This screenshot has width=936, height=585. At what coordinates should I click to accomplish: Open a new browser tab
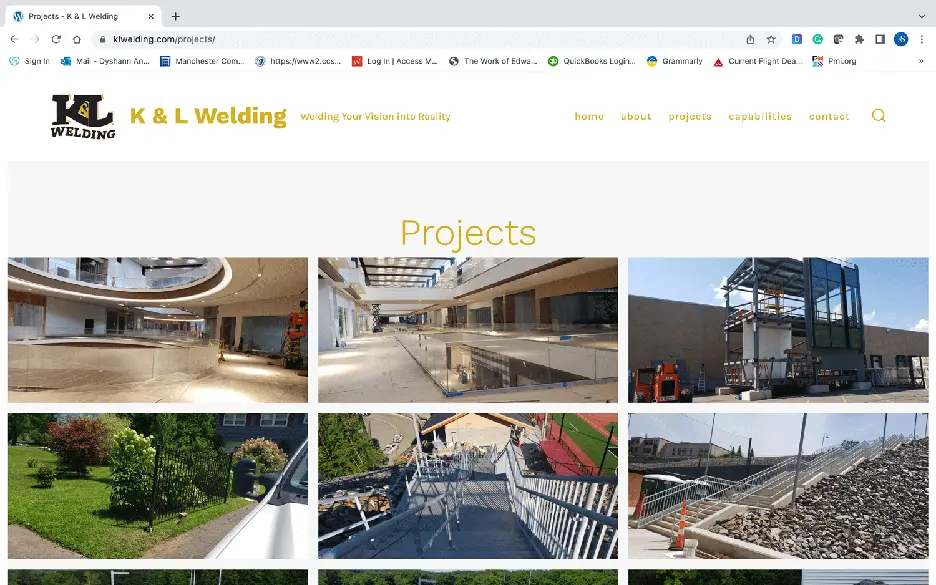coord(176,16)
